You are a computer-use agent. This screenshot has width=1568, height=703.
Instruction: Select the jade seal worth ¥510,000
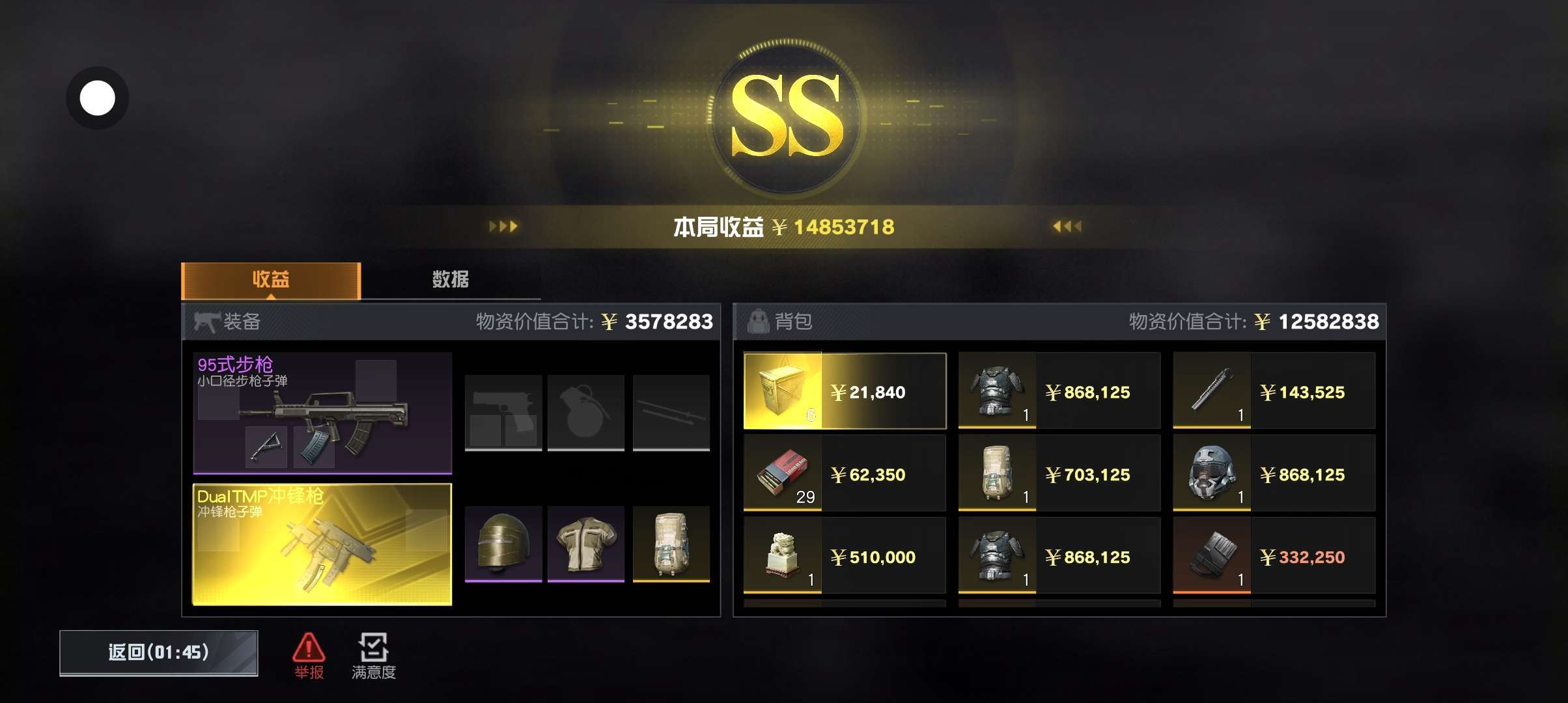[x=845, y=555]
